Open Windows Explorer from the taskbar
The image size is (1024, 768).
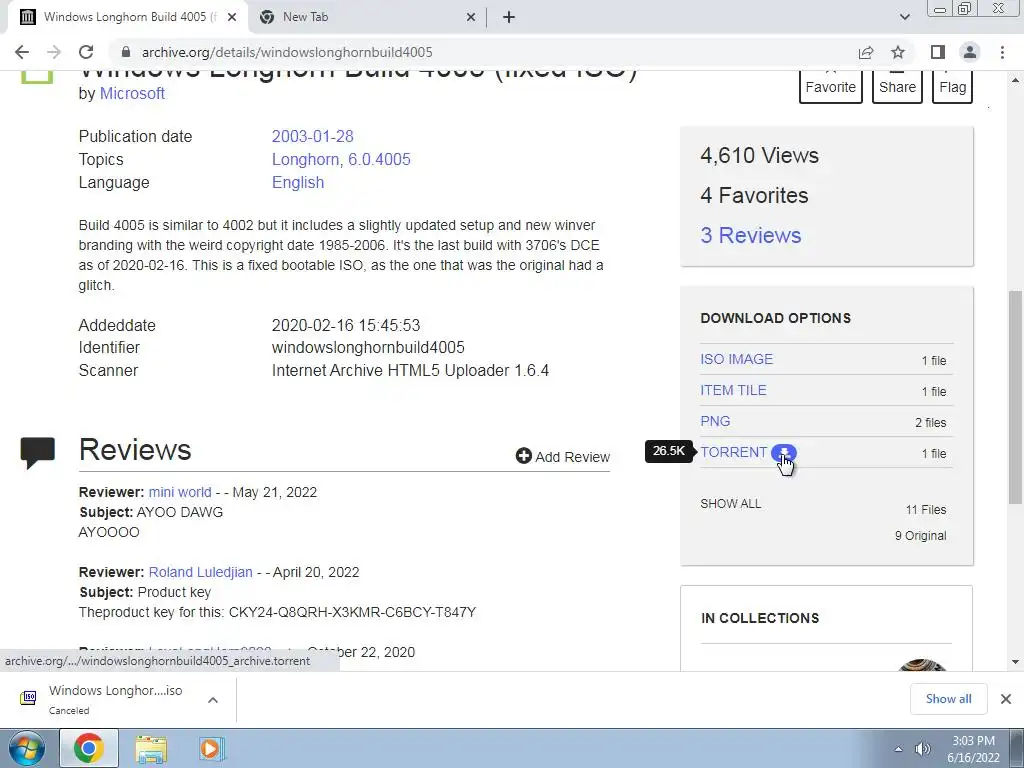click(151, 748)
